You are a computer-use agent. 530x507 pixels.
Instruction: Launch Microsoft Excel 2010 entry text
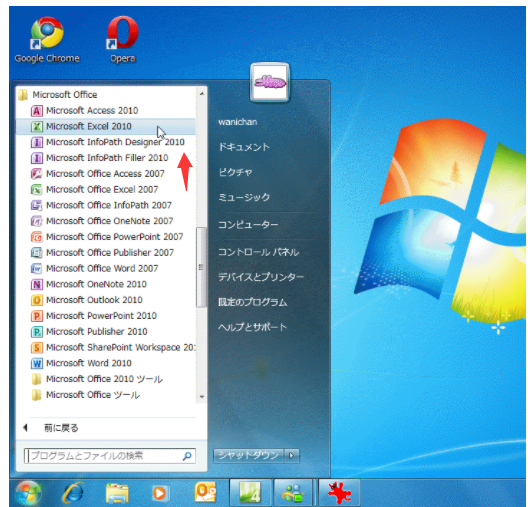tap(89, 126)
